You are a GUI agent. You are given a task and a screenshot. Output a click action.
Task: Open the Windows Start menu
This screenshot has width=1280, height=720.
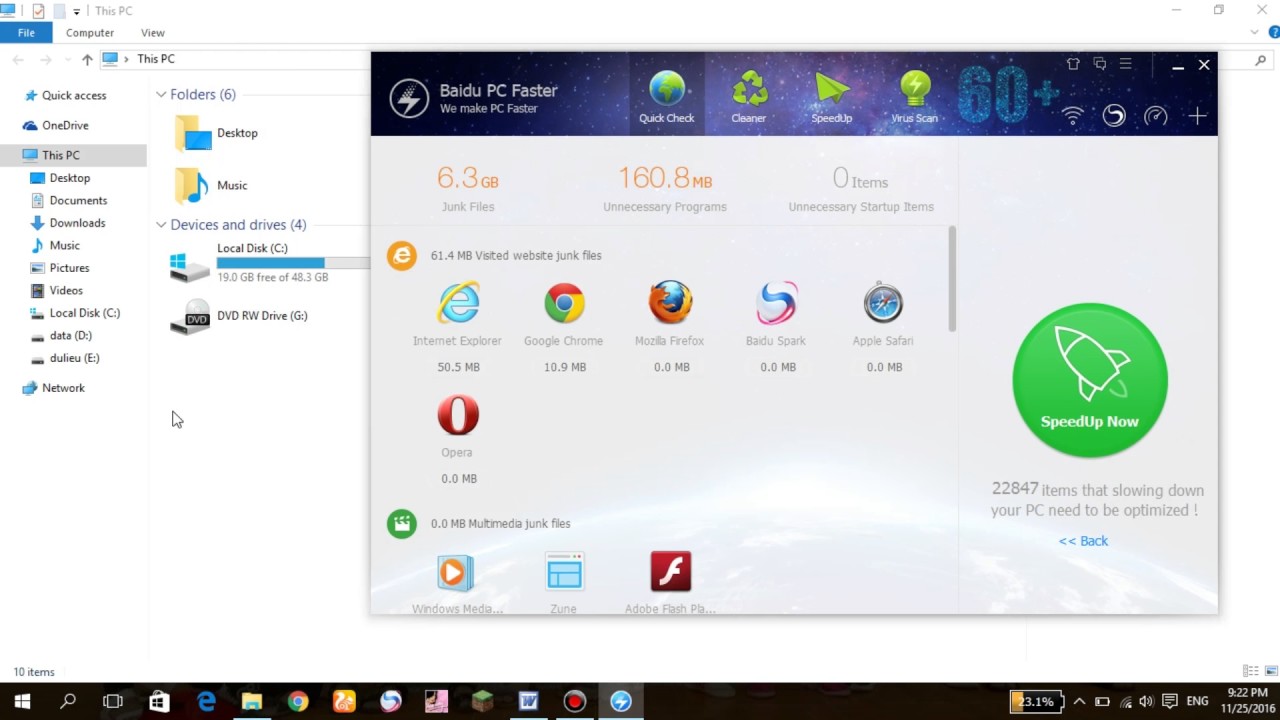pyautogui.click(x=22, y=701)
